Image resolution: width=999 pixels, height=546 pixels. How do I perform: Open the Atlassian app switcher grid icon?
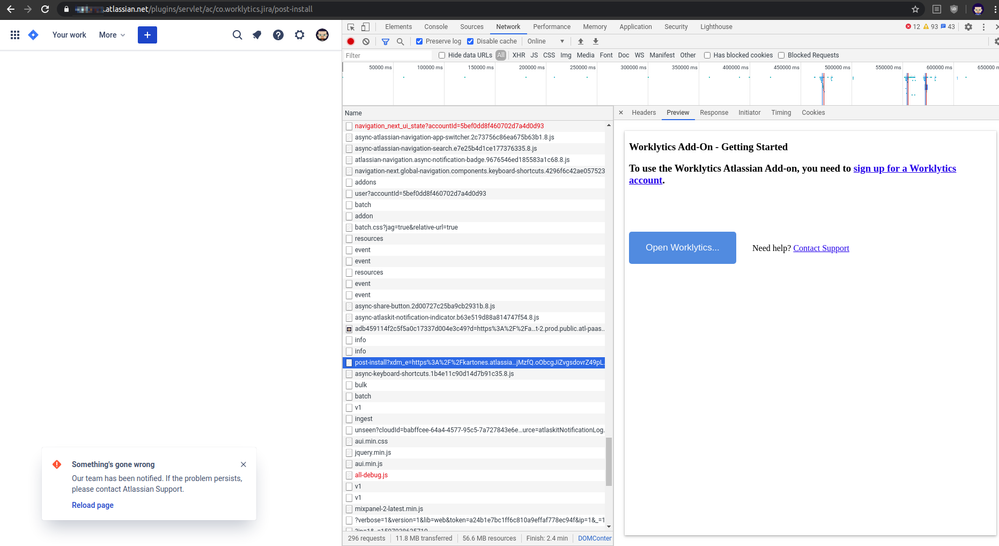15,35
